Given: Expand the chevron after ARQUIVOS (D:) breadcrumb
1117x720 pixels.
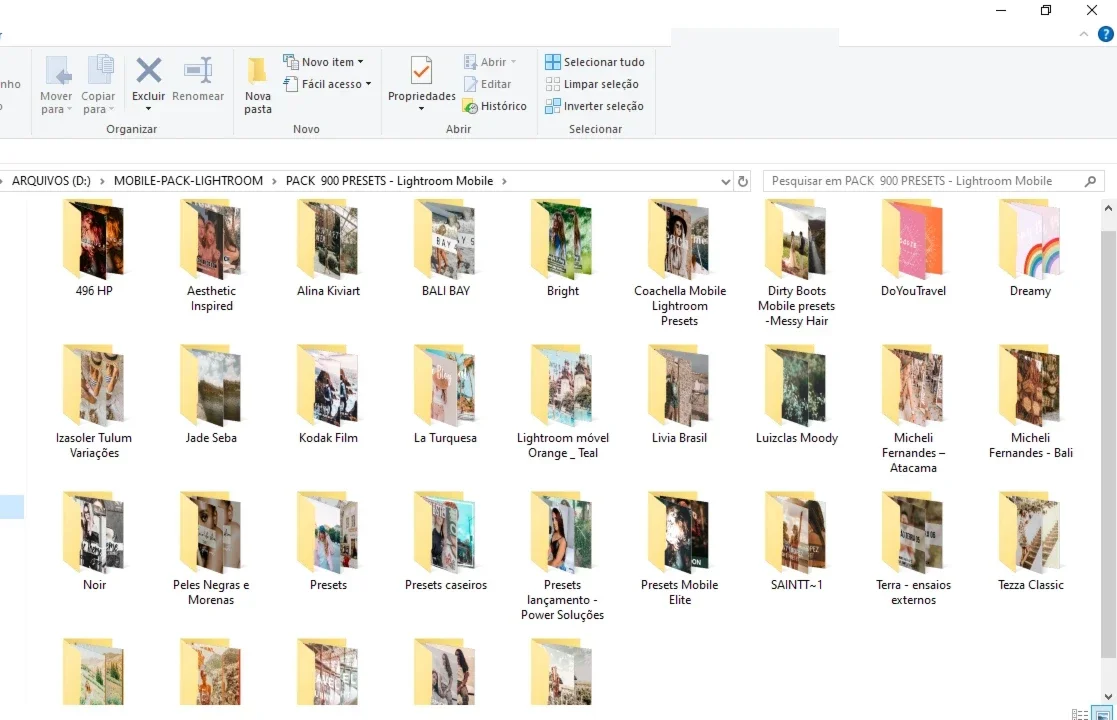Looking at the screenshot, I should (x=102, y=182).
